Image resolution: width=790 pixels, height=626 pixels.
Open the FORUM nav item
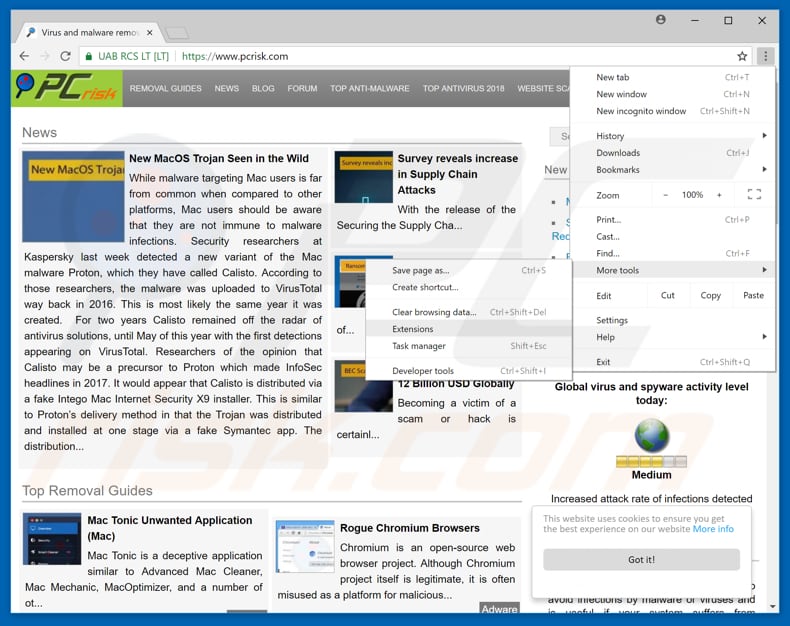coord(302,88)
